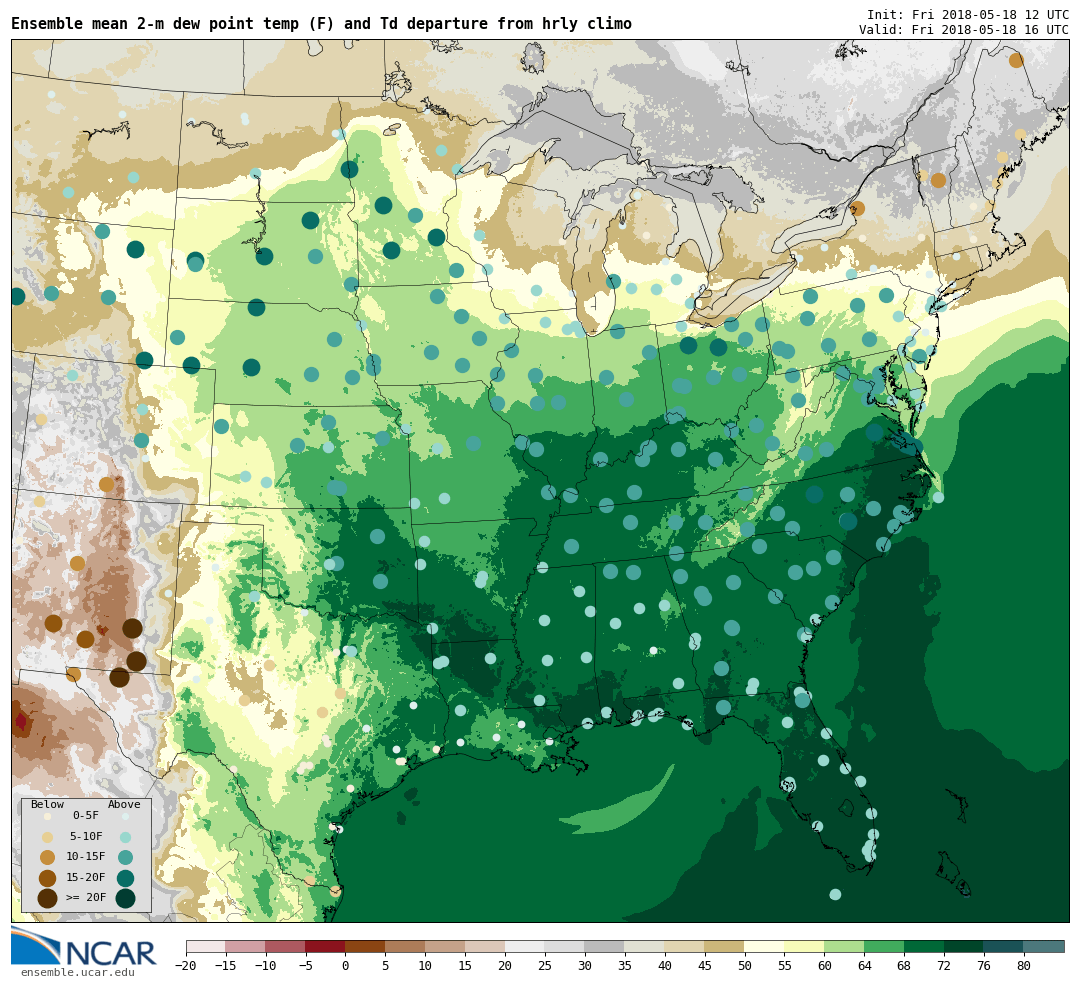The height and width of the screenshot is (985, 1080).
Task: Click the -10 to -5 color bar swatch
Action: pyautogui.click(x=286, y=947)
